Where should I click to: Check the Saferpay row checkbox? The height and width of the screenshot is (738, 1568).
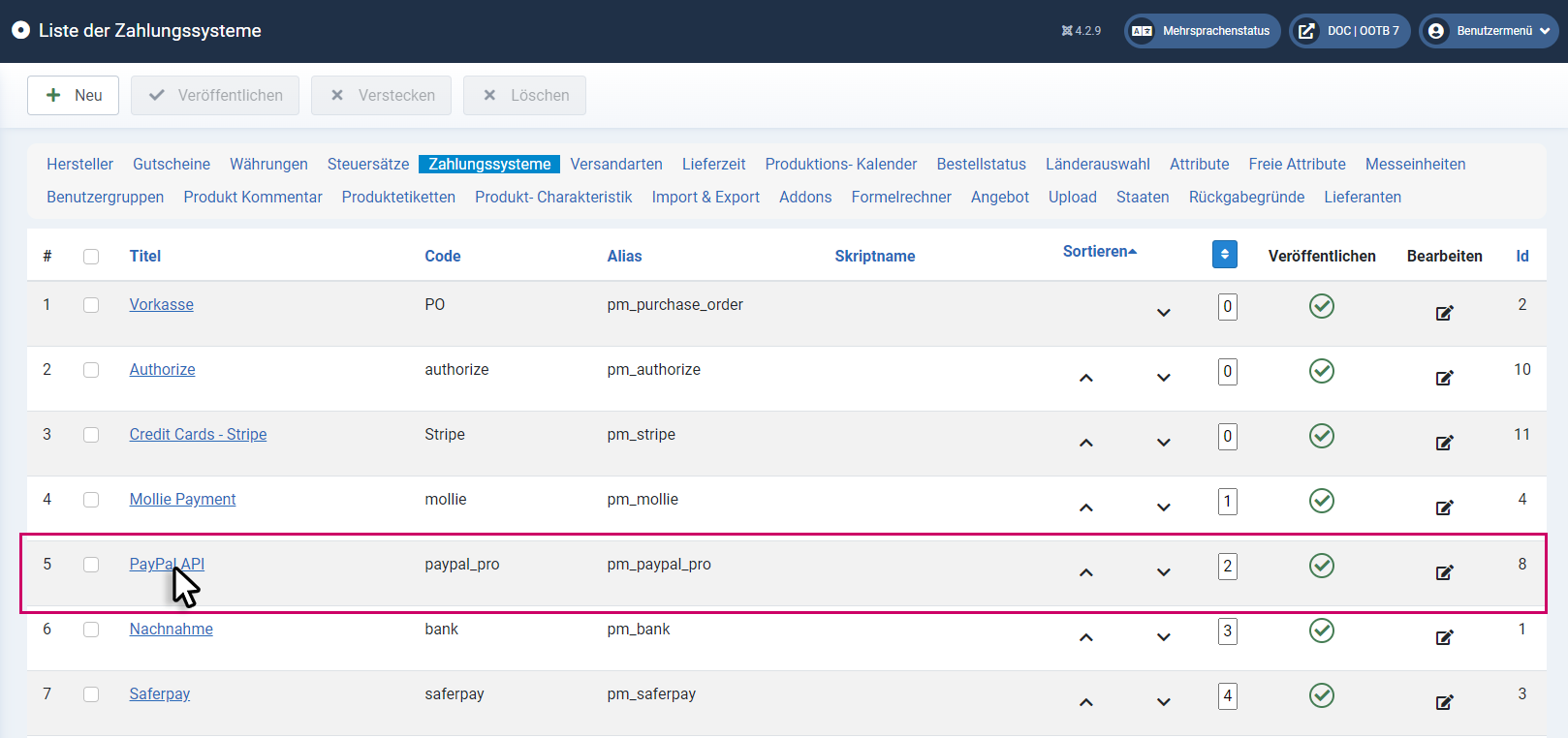91,694
